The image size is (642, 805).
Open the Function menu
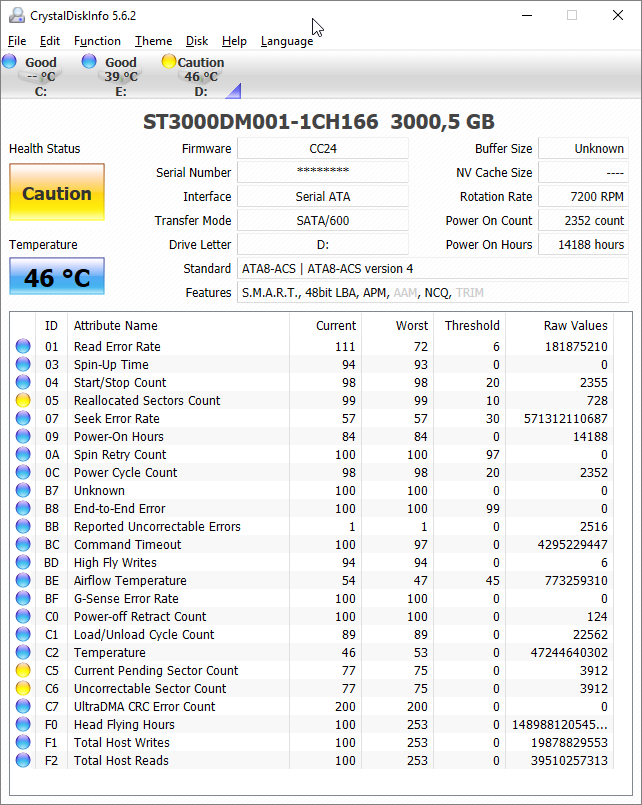tap(98, 41)
